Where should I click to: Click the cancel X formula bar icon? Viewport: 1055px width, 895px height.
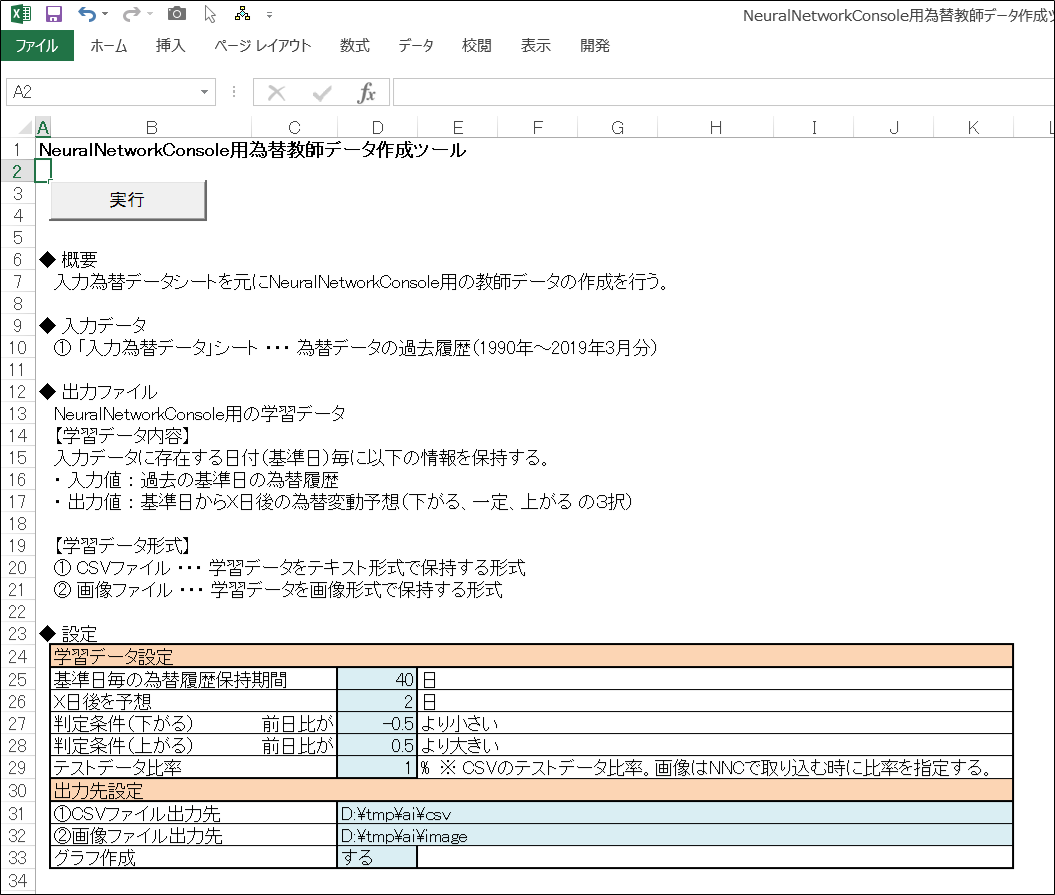coord(277,93)
